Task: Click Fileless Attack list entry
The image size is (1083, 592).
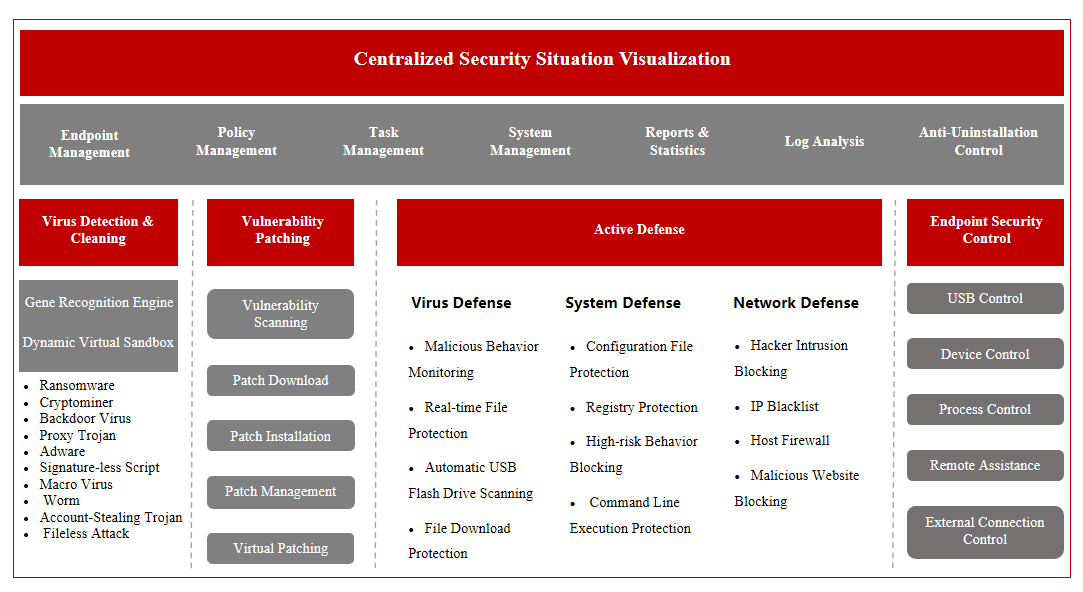Action: pyautogui.click(x=86, y=533)
